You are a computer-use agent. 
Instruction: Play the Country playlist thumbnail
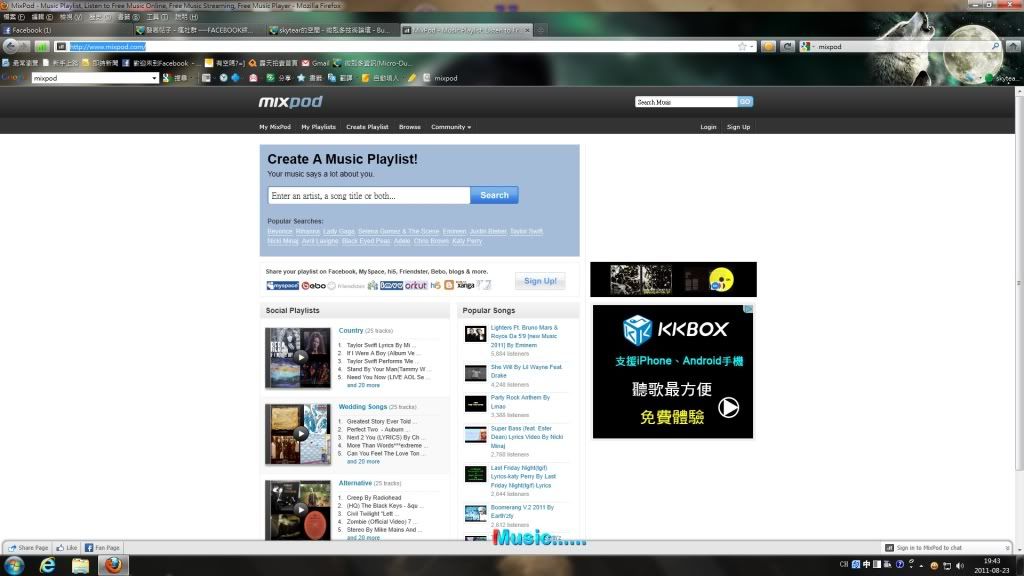pyautogui.click(x=298, y=358)
